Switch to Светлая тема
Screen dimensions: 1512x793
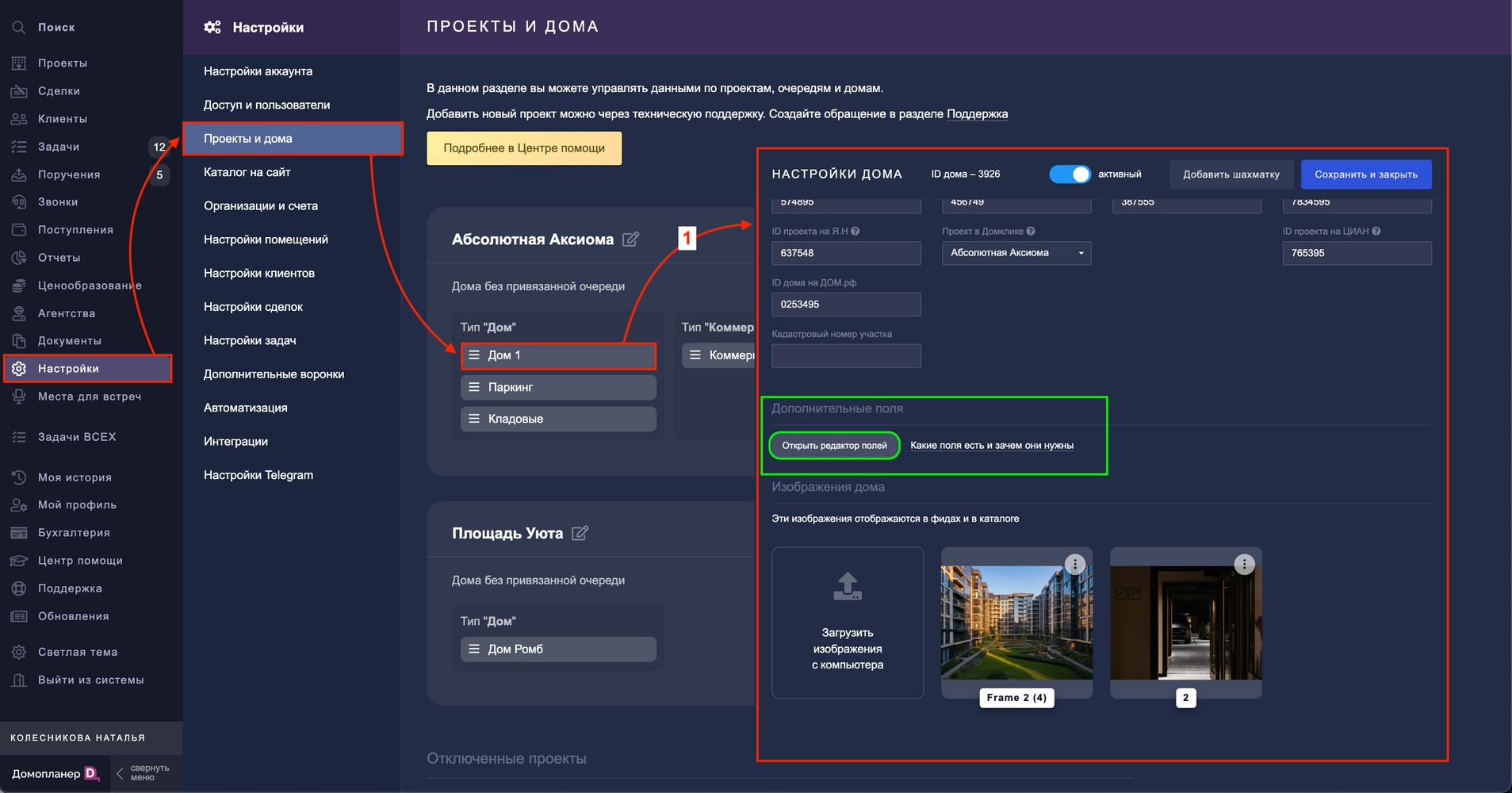[x=77, y=652]
